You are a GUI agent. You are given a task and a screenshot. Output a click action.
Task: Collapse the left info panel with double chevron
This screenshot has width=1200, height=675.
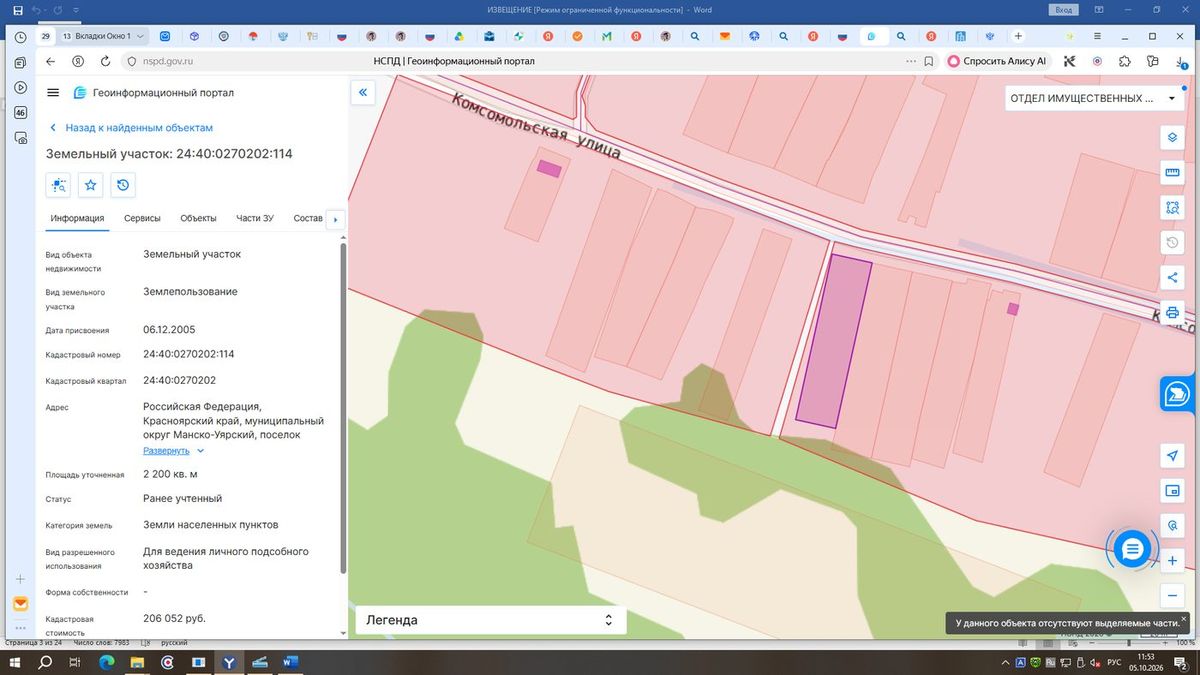click(363, 93)
